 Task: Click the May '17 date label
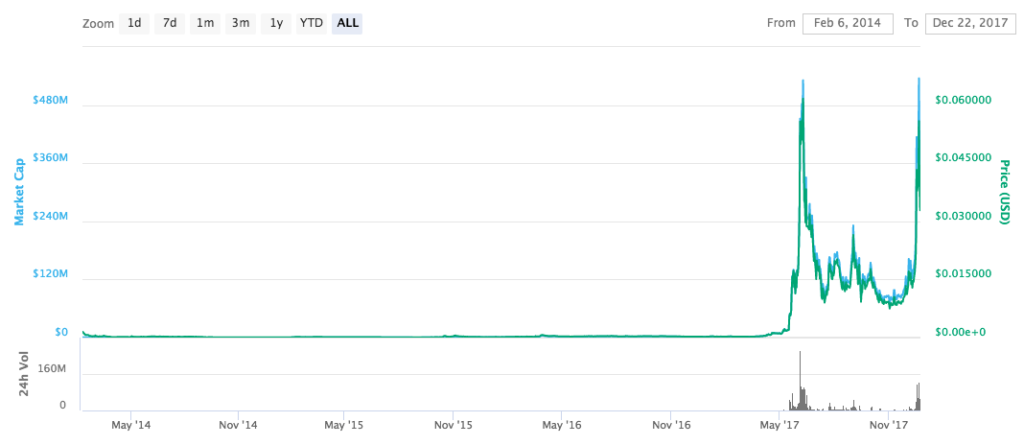point(780,425)
